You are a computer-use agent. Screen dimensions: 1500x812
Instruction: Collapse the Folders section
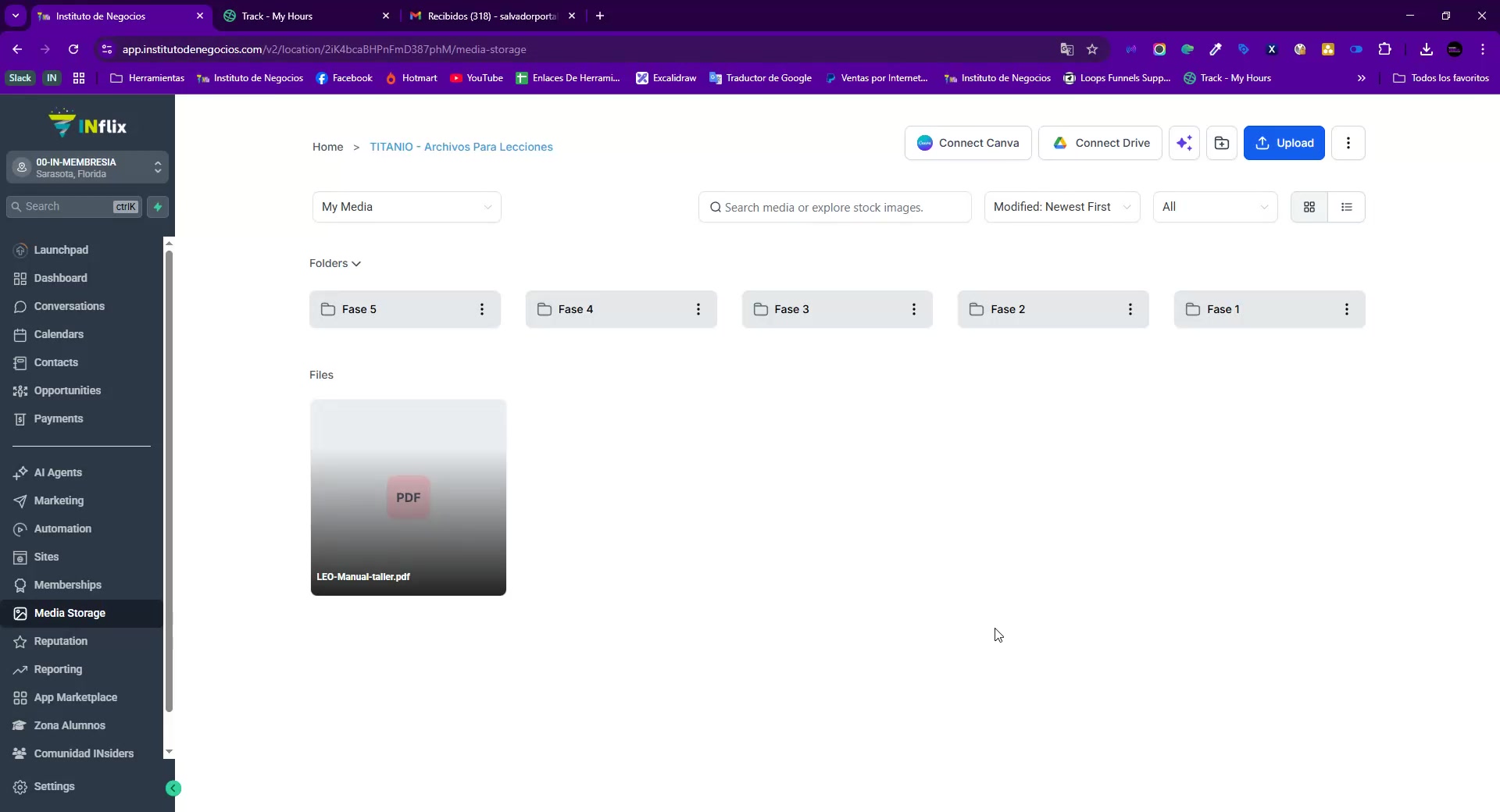335,264
